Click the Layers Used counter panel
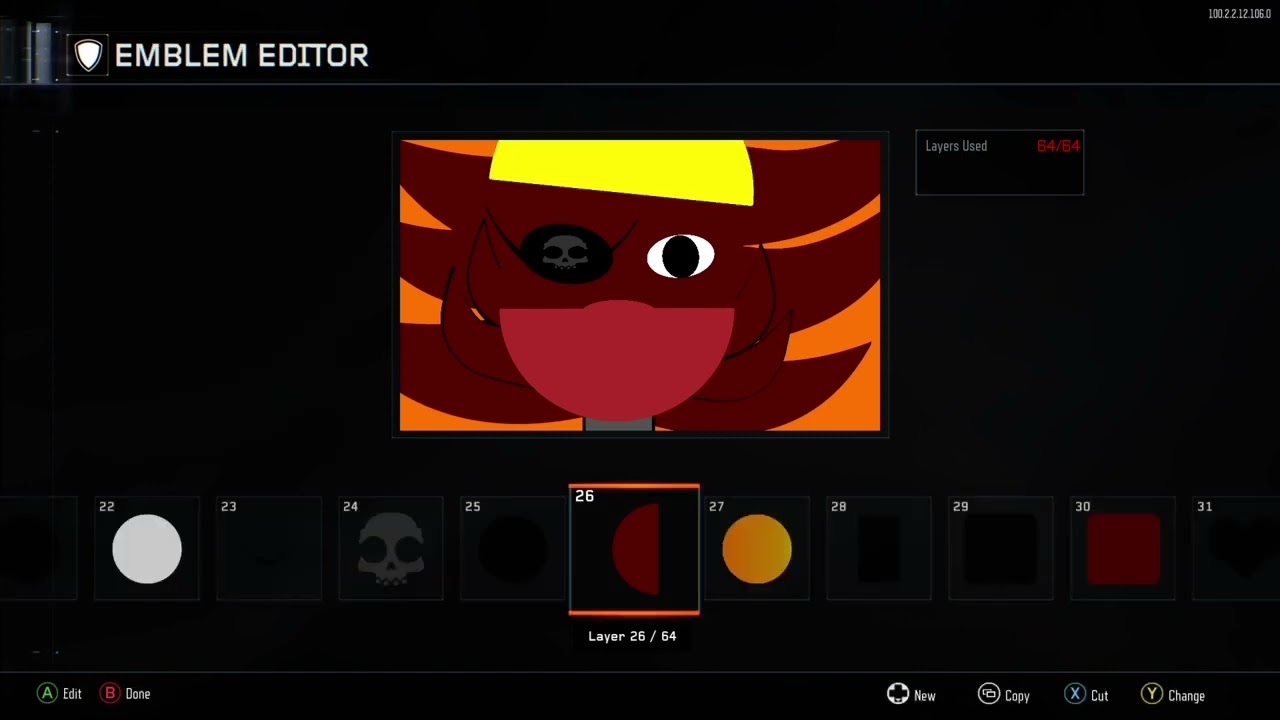The width and height of the screenshot is (1280, 720). pyautogui.click(x=999, y=162)
